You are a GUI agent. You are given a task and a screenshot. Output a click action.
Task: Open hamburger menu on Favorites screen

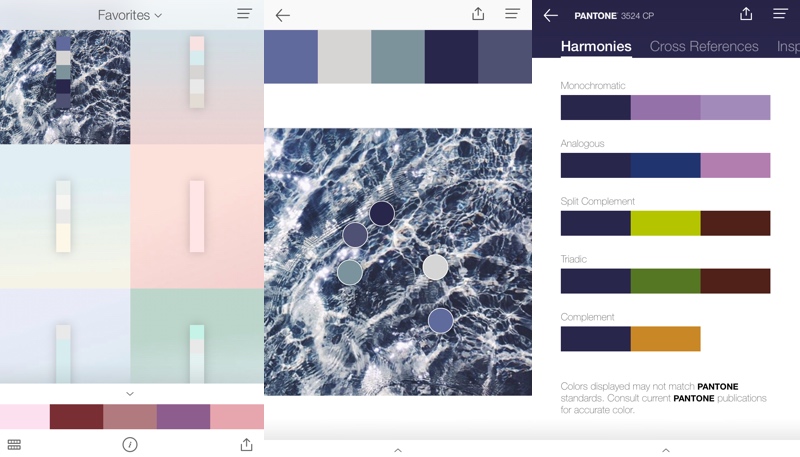coord(244,14)
